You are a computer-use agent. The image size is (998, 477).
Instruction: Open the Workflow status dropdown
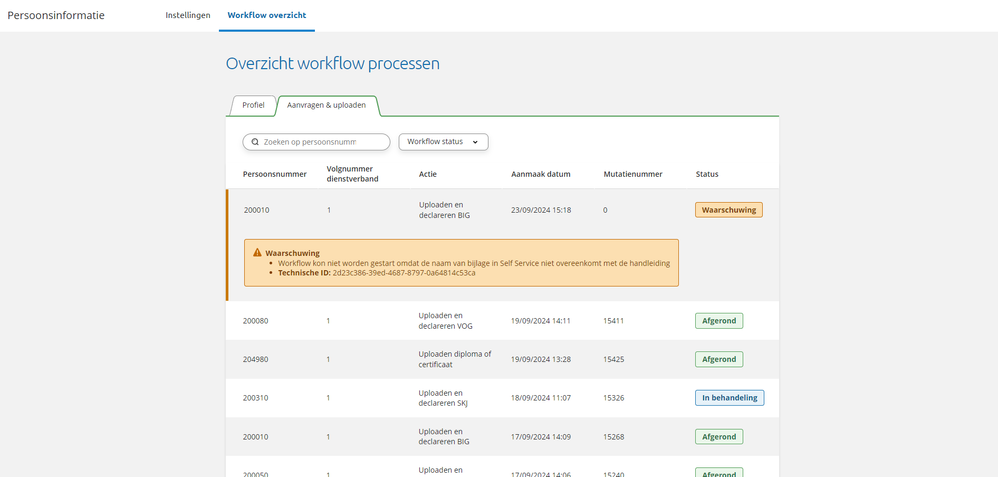pyautogui.click(x=443, y=142)
